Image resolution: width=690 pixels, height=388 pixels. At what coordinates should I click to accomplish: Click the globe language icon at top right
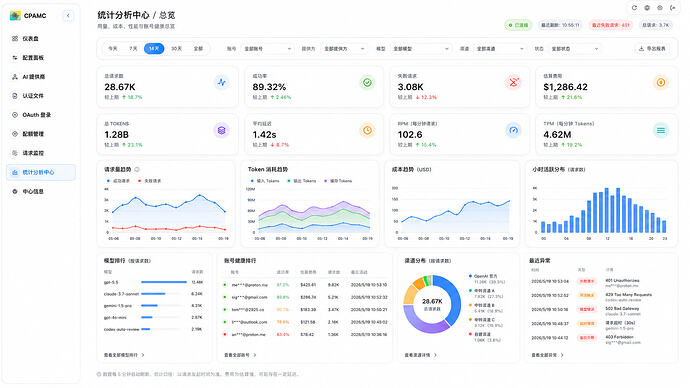coord(647,7)
